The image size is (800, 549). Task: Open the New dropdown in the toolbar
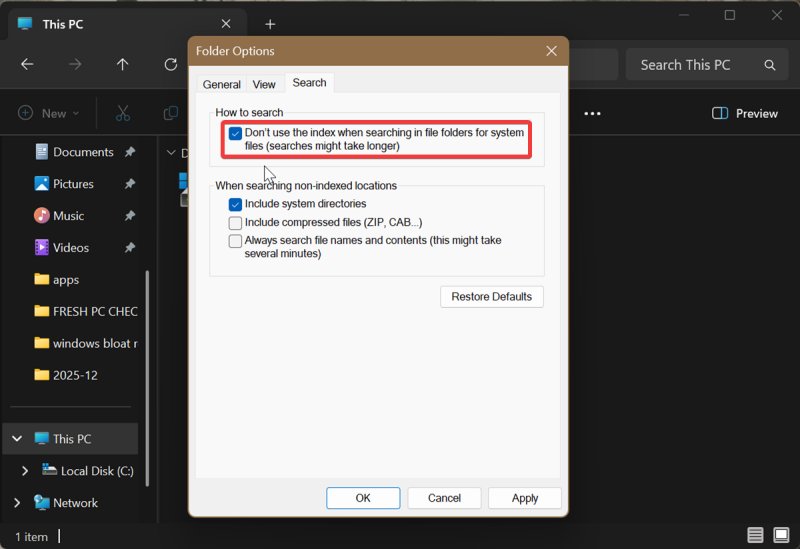pyautogui.click(x=48, y=113)
